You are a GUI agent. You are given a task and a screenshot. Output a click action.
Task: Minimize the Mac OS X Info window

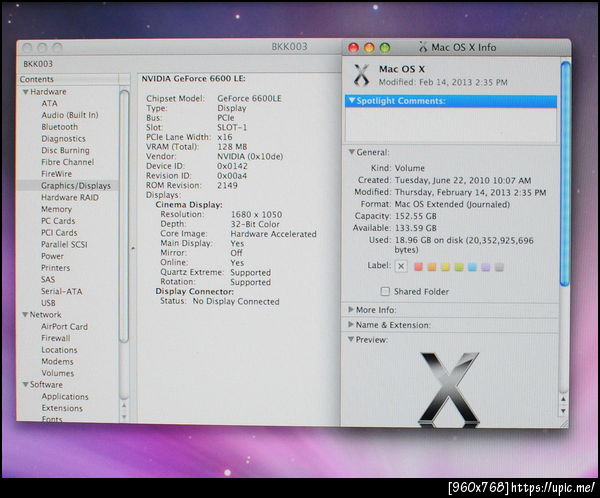pyautogui.click(x=369, y=47)
